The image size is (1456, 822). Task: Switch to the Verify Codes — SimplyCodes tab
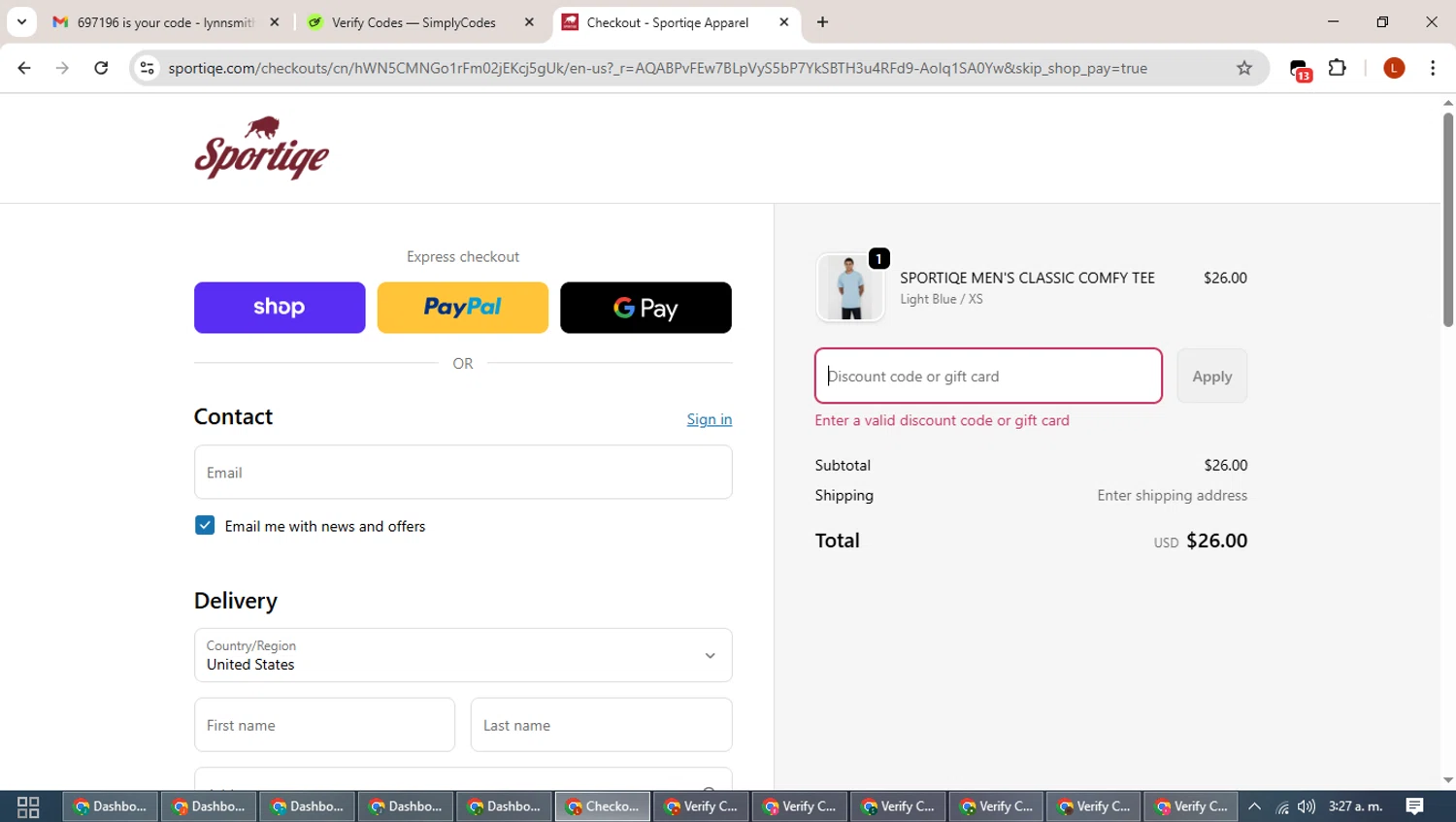point(414,22)
